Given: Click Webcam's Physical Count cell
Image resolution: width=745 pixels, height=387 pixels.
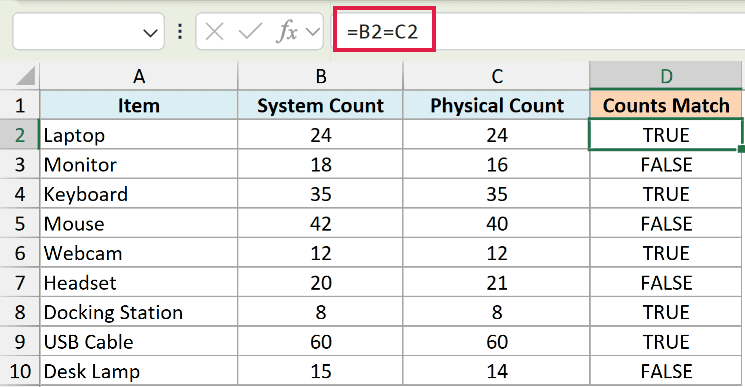Looking at the screenshot, I should point(497,253).
